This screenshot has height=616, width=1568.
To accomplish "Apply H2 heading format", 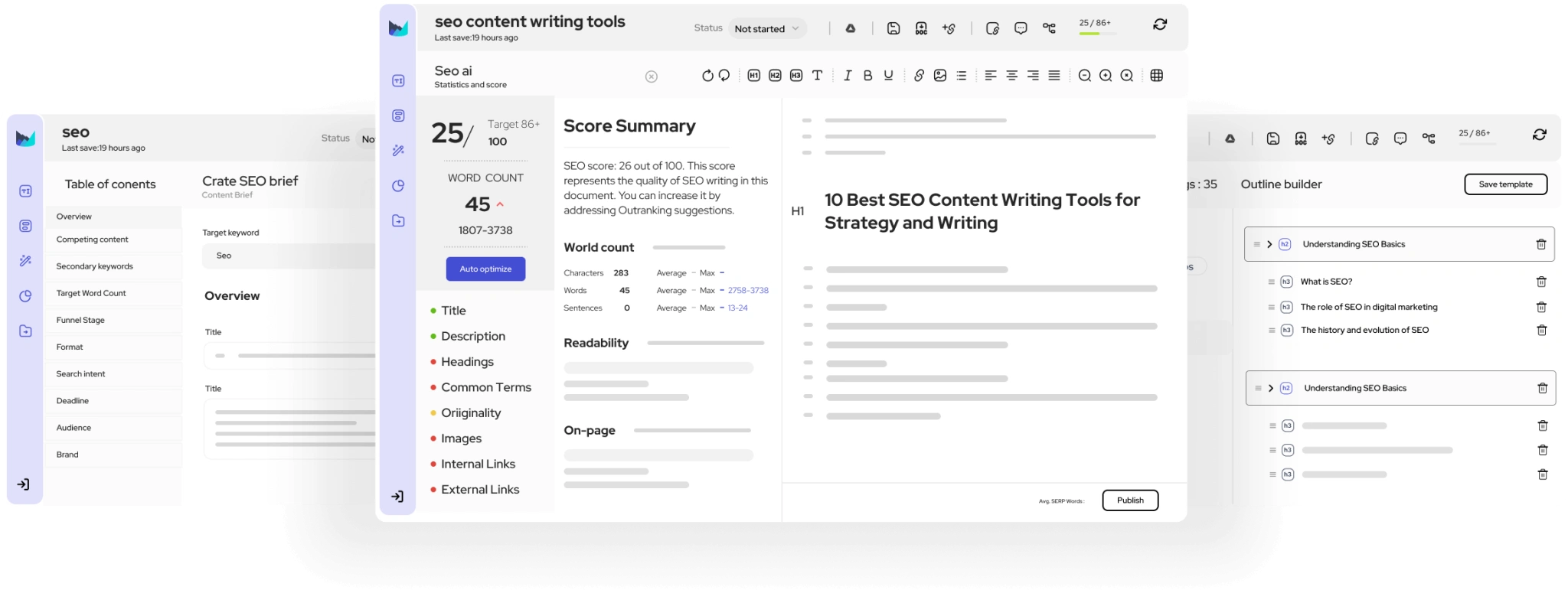I will point(775,75).
